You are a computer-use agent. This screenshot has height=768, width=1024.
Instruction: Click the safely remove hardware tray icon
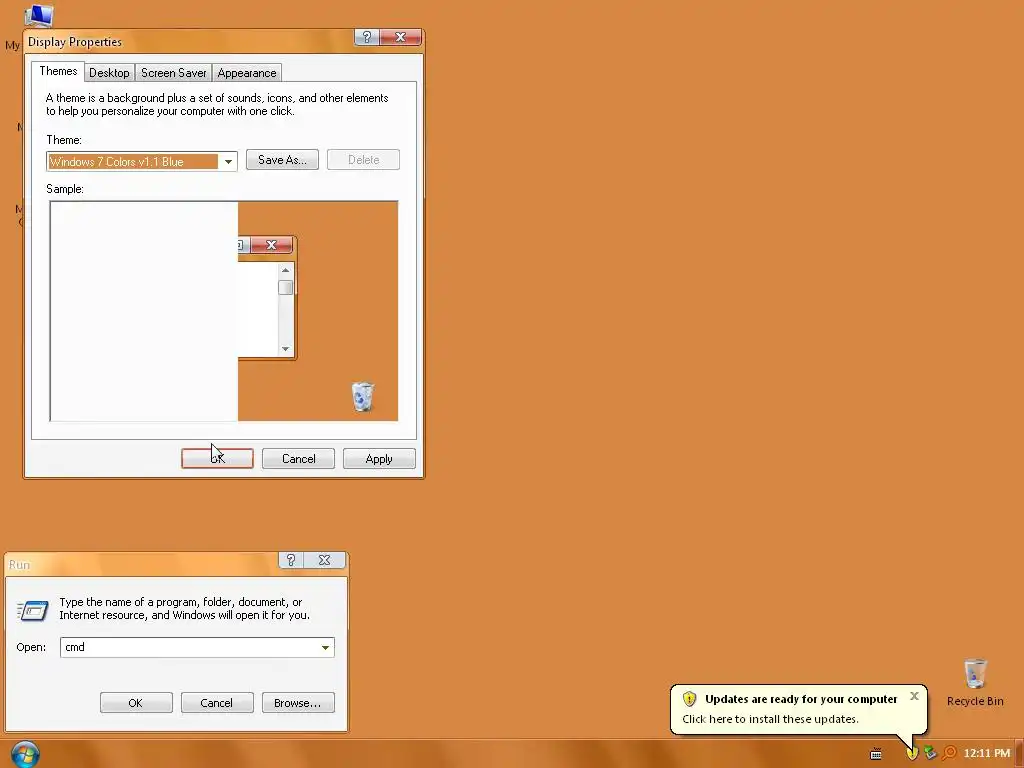[930, 753]
